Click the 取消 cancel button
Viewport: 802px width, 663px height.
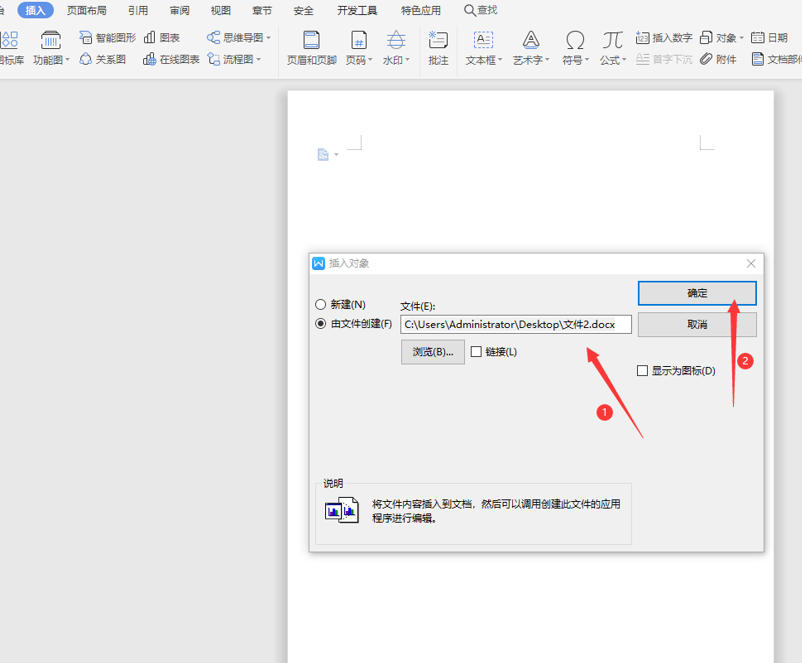697,324
